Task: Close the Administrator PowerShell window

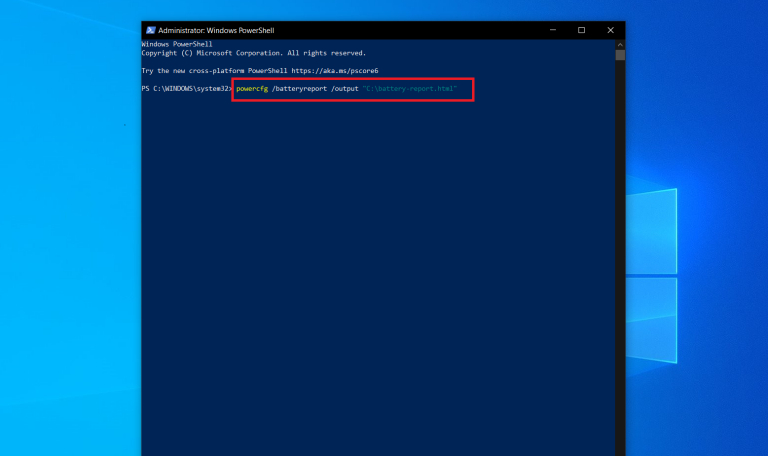Action: (610, 30)
